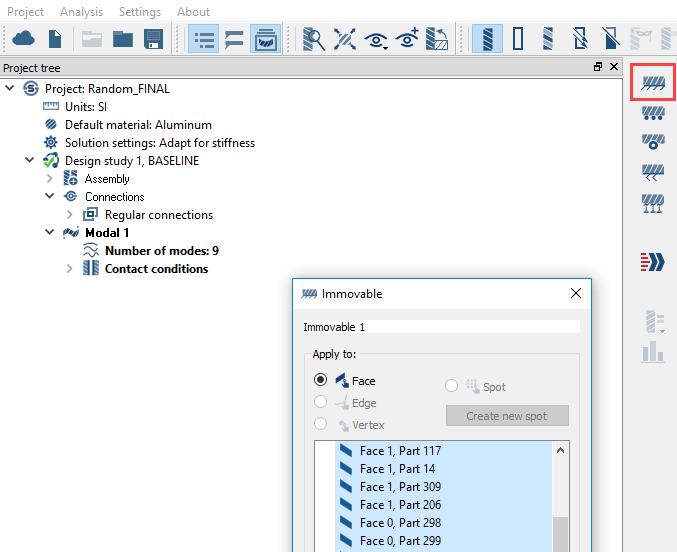
Task: Click the zoom to fit magnifier icon
Action: (x=314, y=40)
